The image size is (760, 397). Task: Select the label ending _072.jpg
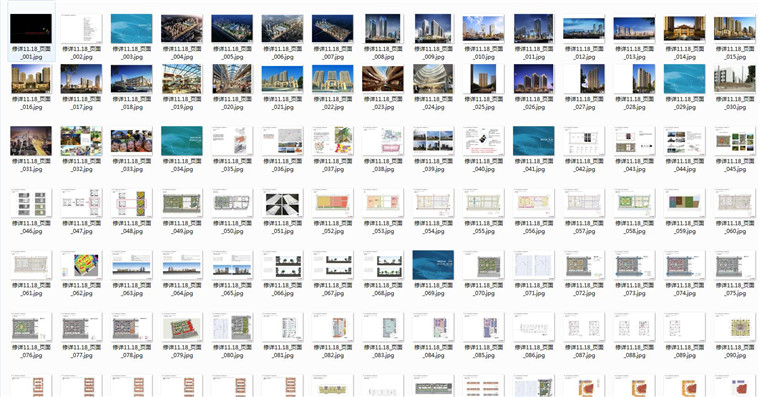coord(584,289)
